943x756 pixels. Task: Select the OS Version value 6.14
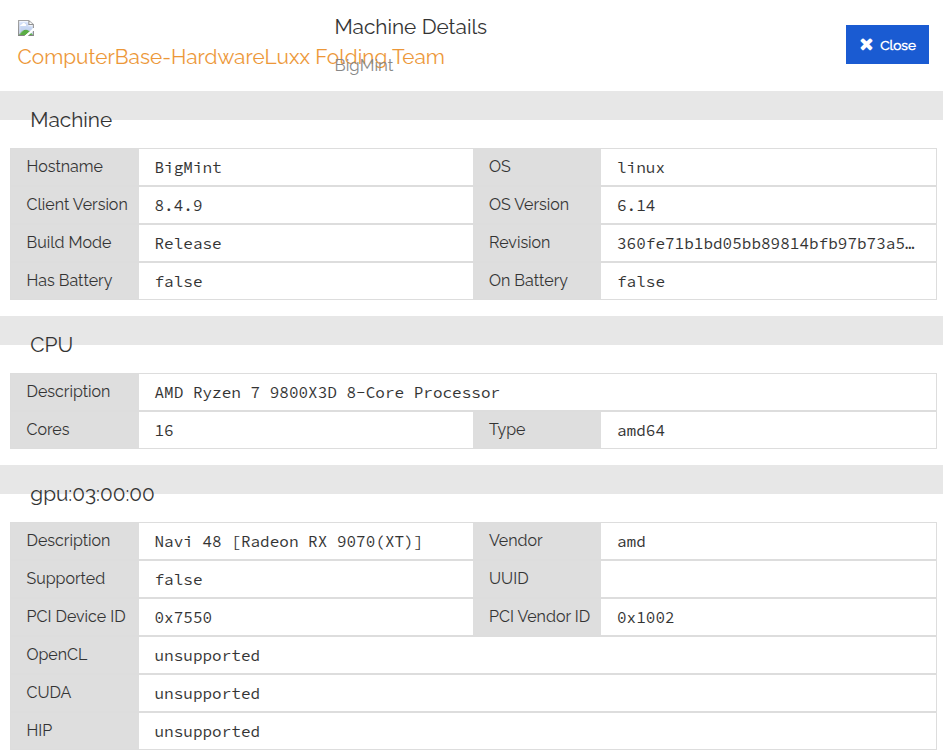636,206
